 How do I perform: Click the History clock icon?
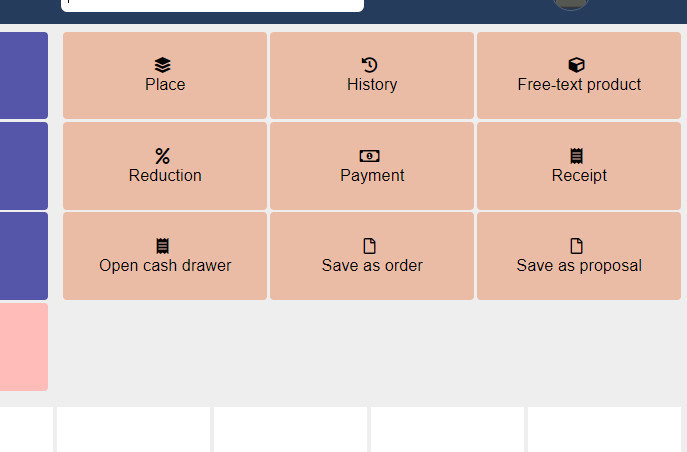pos(370,65)
